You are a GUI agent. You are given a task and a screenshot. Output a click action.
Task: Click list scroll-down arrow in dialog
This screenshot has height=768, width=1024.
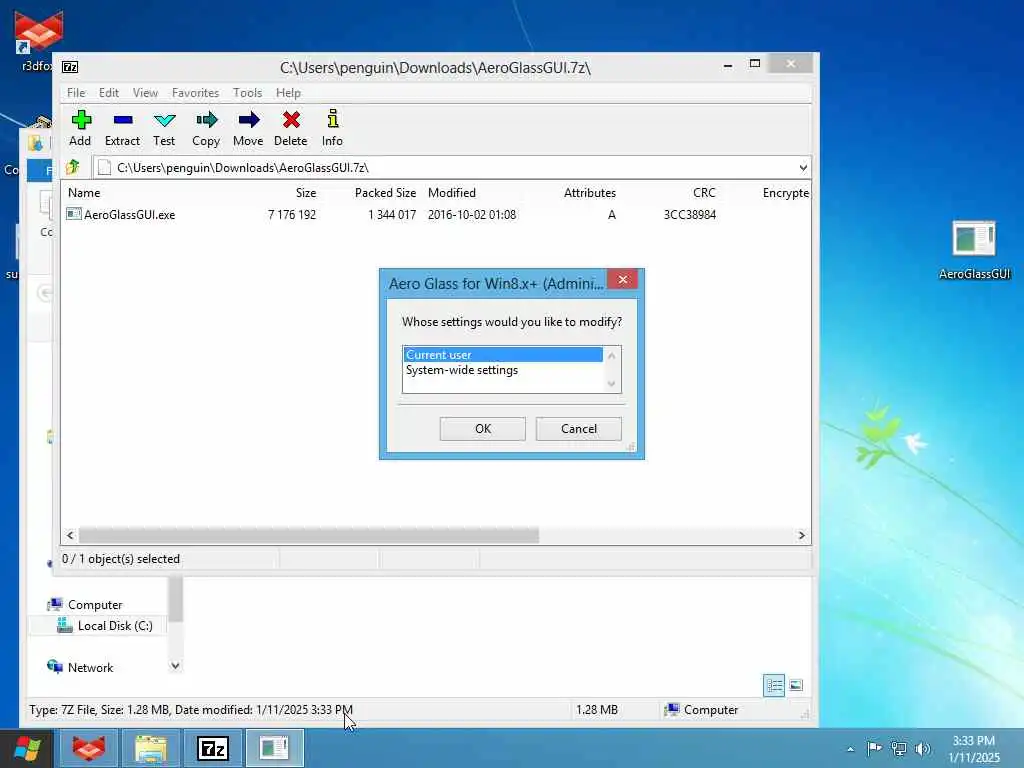point(611,384)
